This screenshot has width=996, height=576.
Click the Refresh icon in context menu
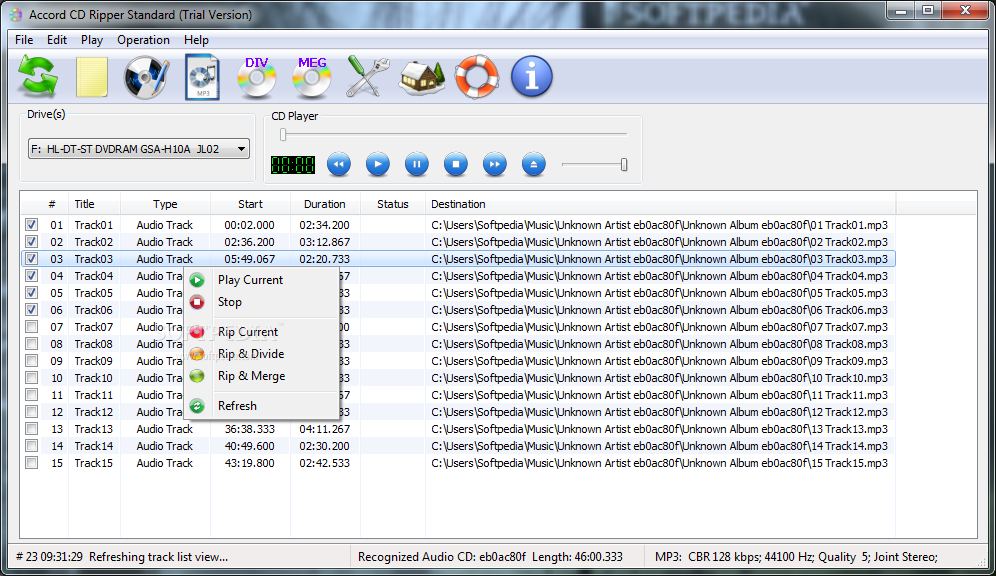click(197, 406)
